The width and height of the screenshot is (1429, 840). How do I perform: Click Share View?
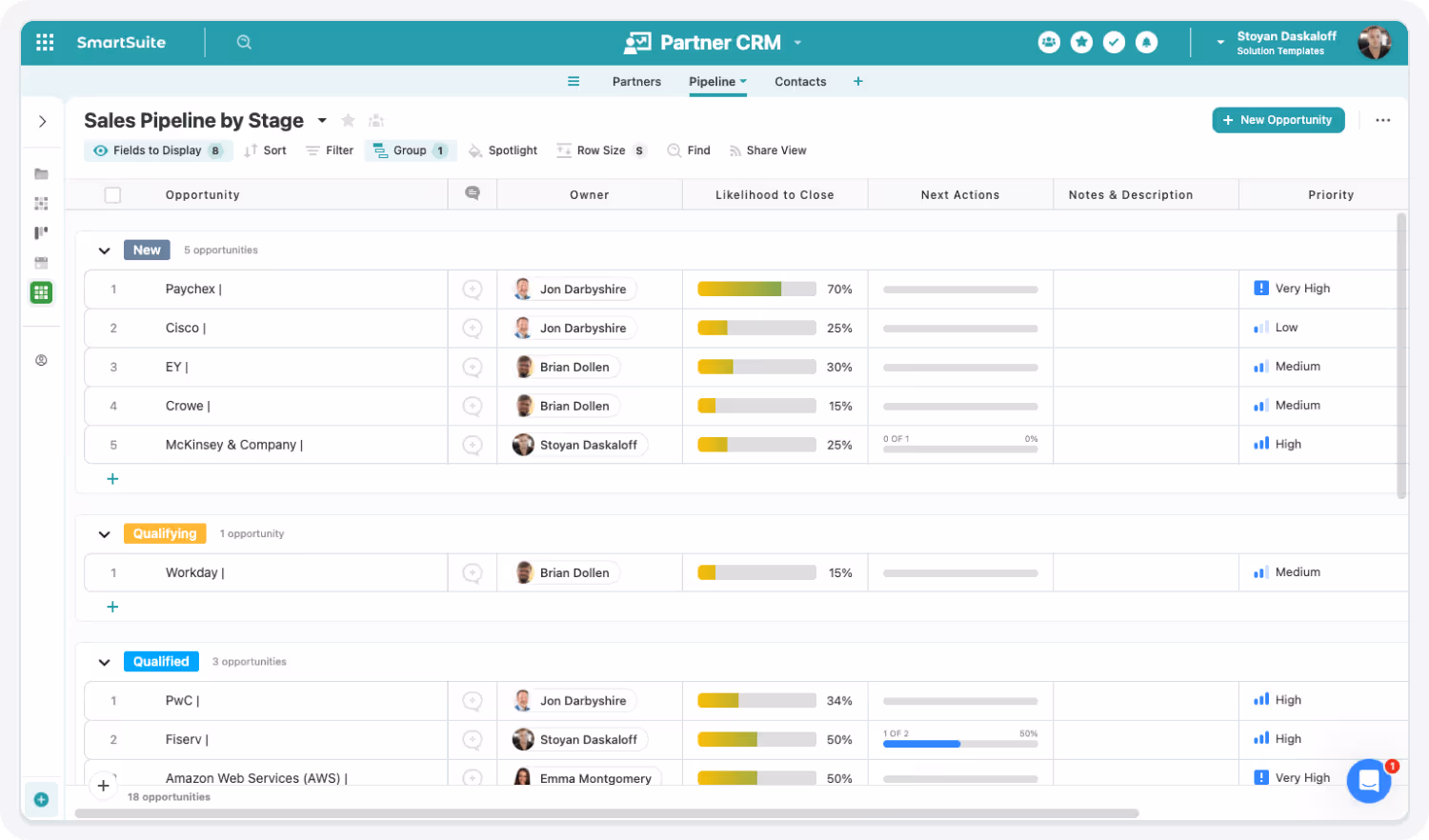768,150
